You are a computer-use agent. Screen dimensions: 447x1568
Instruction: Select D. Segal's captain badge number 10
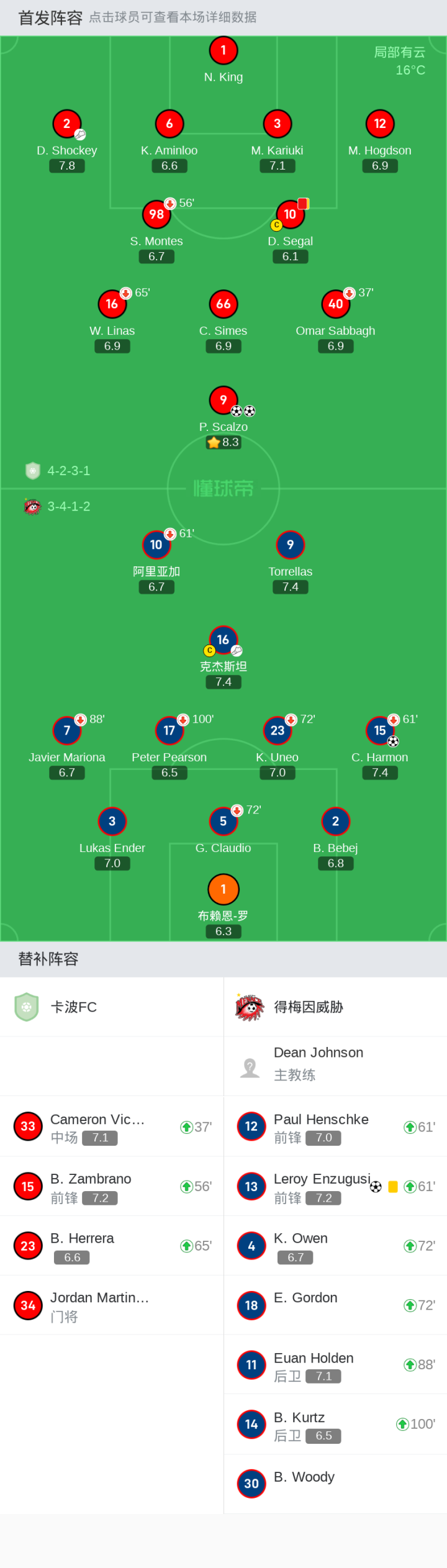point(290,214)
